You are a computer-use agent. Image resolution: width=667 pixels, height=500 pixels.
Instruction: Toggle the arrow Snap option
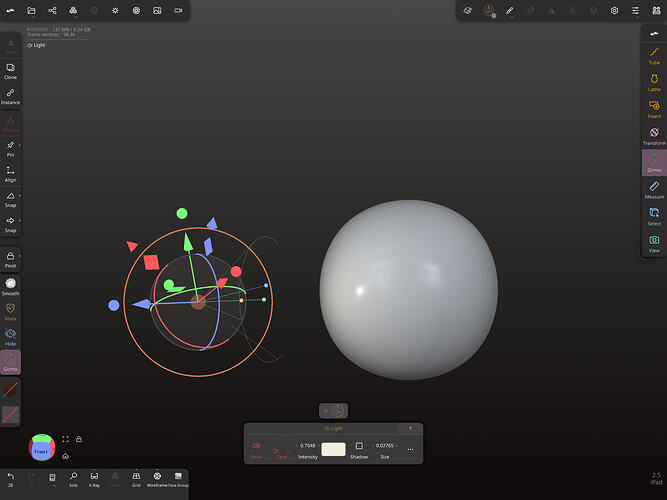11,224
